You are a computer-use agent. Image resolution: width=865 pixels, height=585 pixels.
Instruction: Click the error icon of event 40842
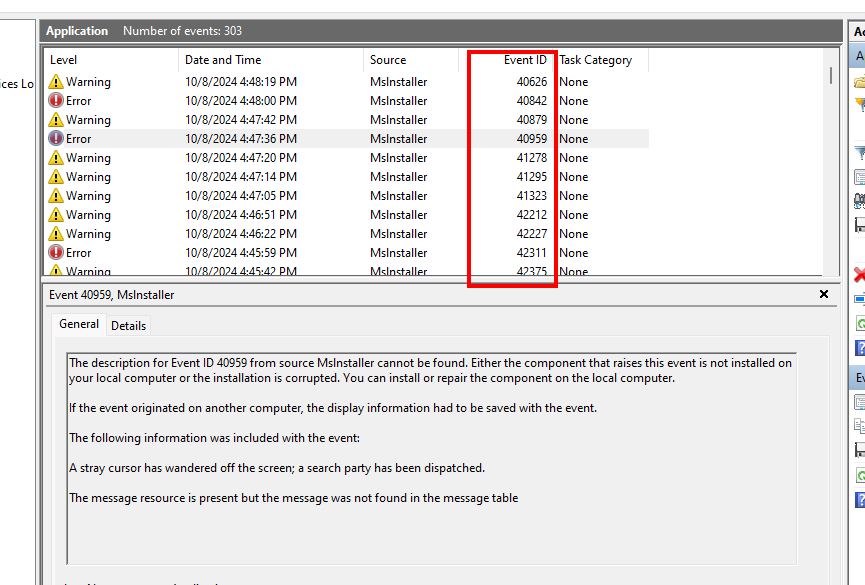[56, 100]
